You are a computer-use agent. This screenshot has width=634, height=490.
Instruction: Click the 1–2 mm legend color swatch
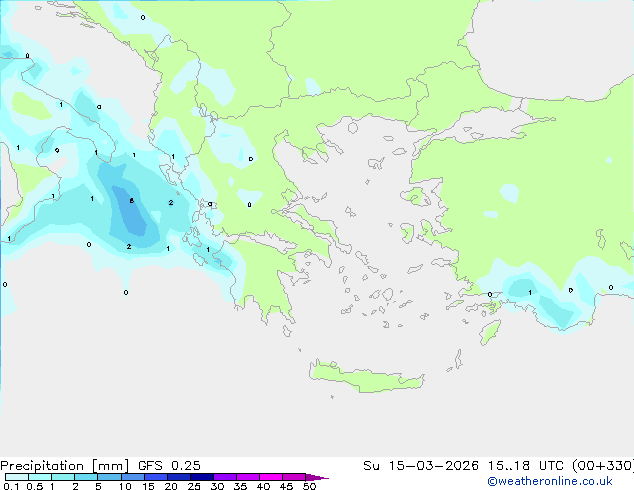63,477
